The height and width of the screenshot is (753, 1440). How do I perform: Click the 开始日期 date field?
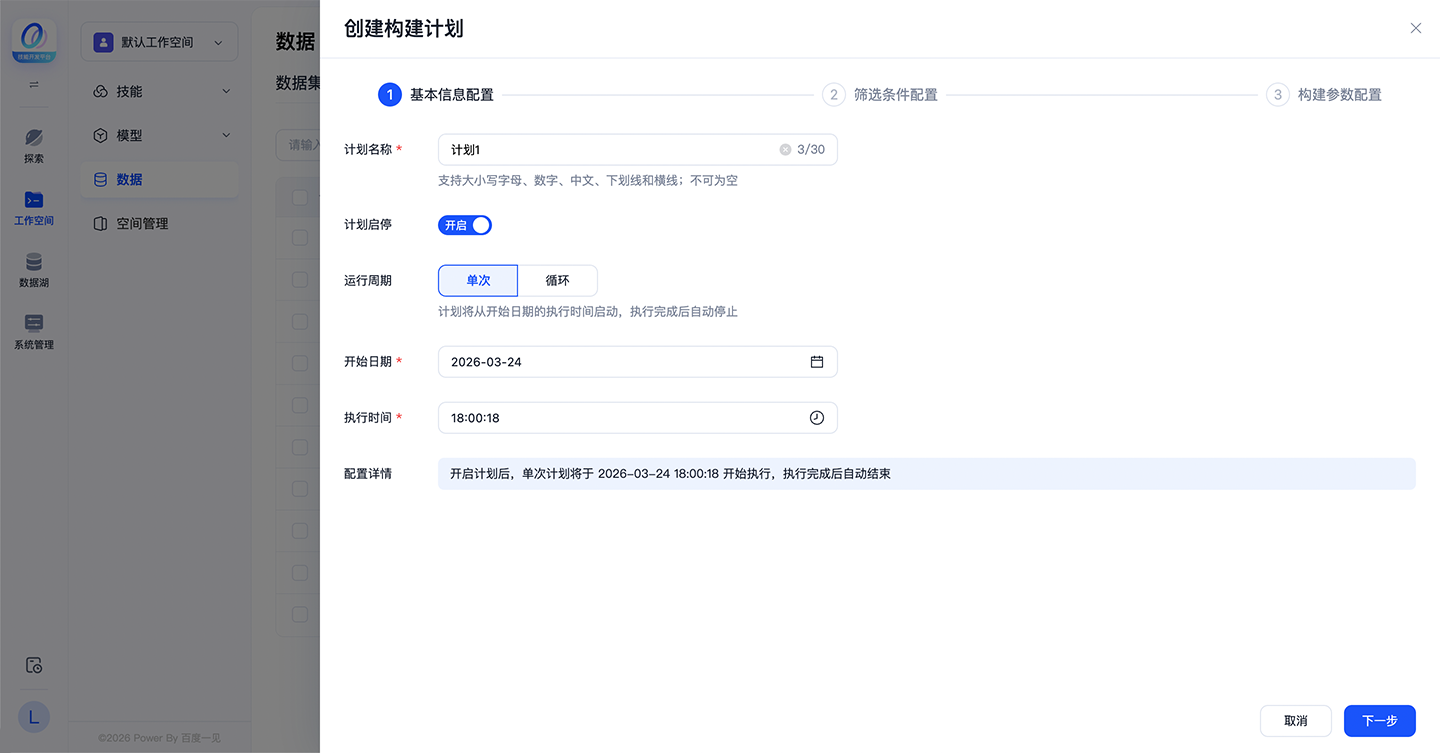638,362
